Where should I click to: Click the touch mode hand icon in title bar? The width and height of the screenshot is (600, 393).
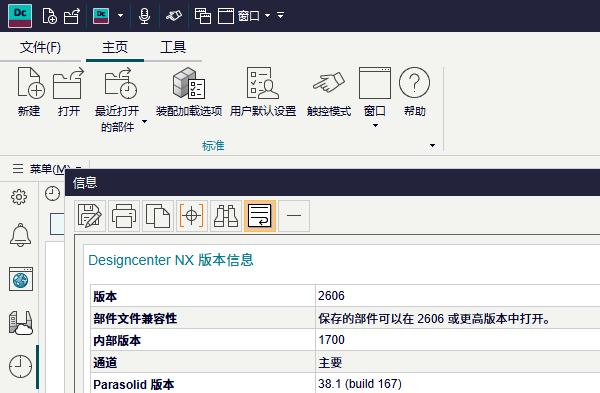point(173,16)
